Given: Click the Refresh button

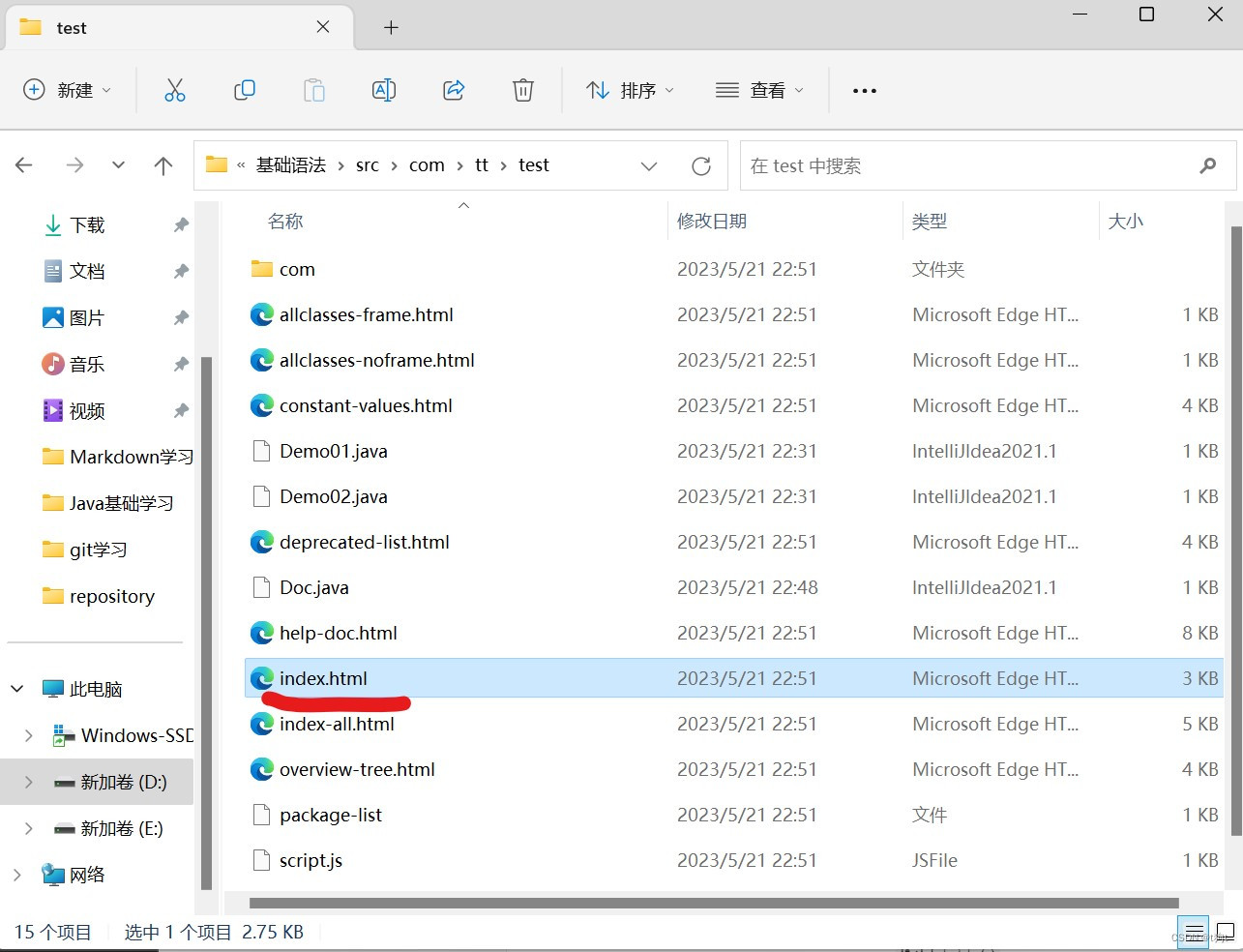Looking at the screenshot, I should [701, 166].
